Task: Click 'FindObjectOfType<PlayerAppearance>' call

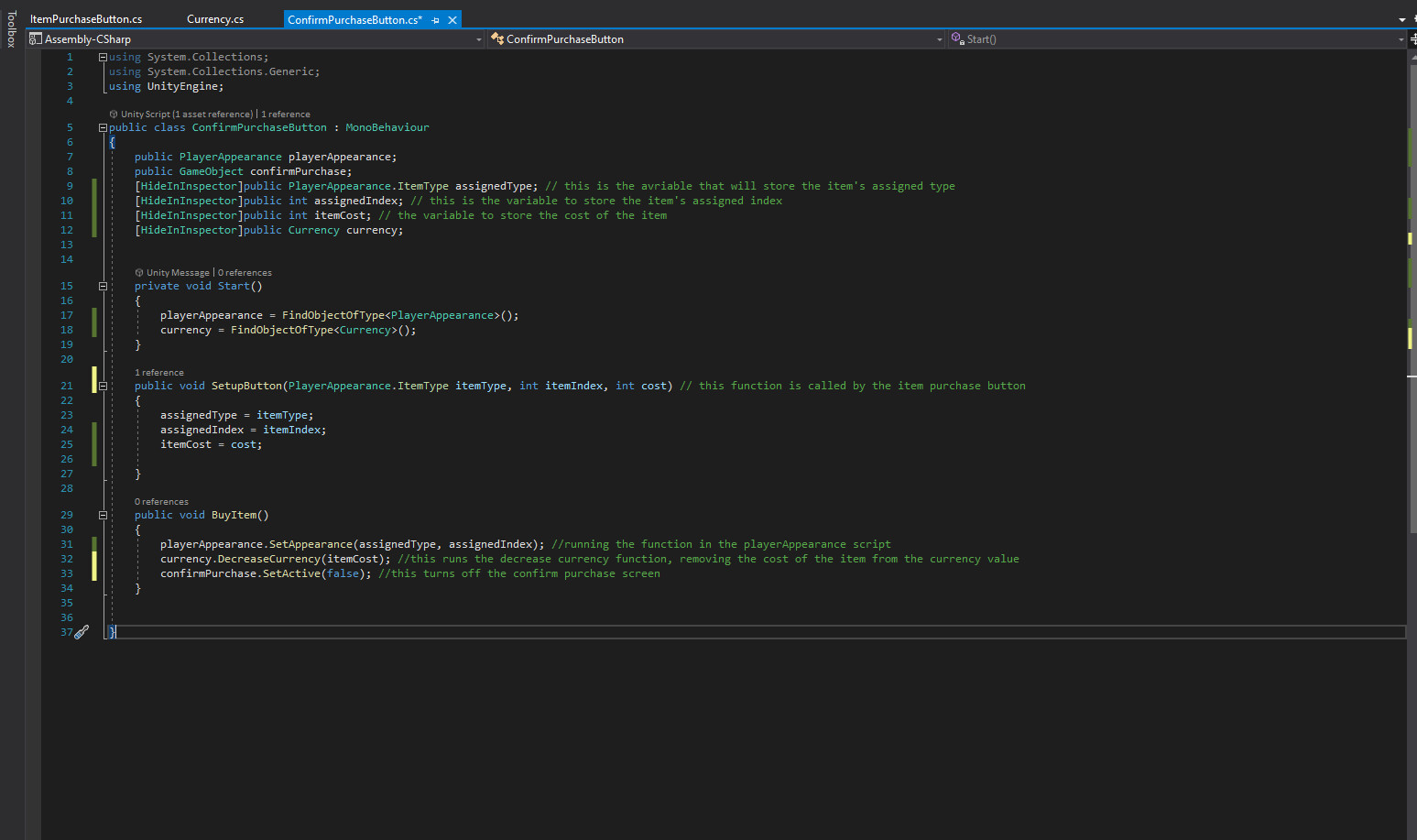Action: coord(391,315)
